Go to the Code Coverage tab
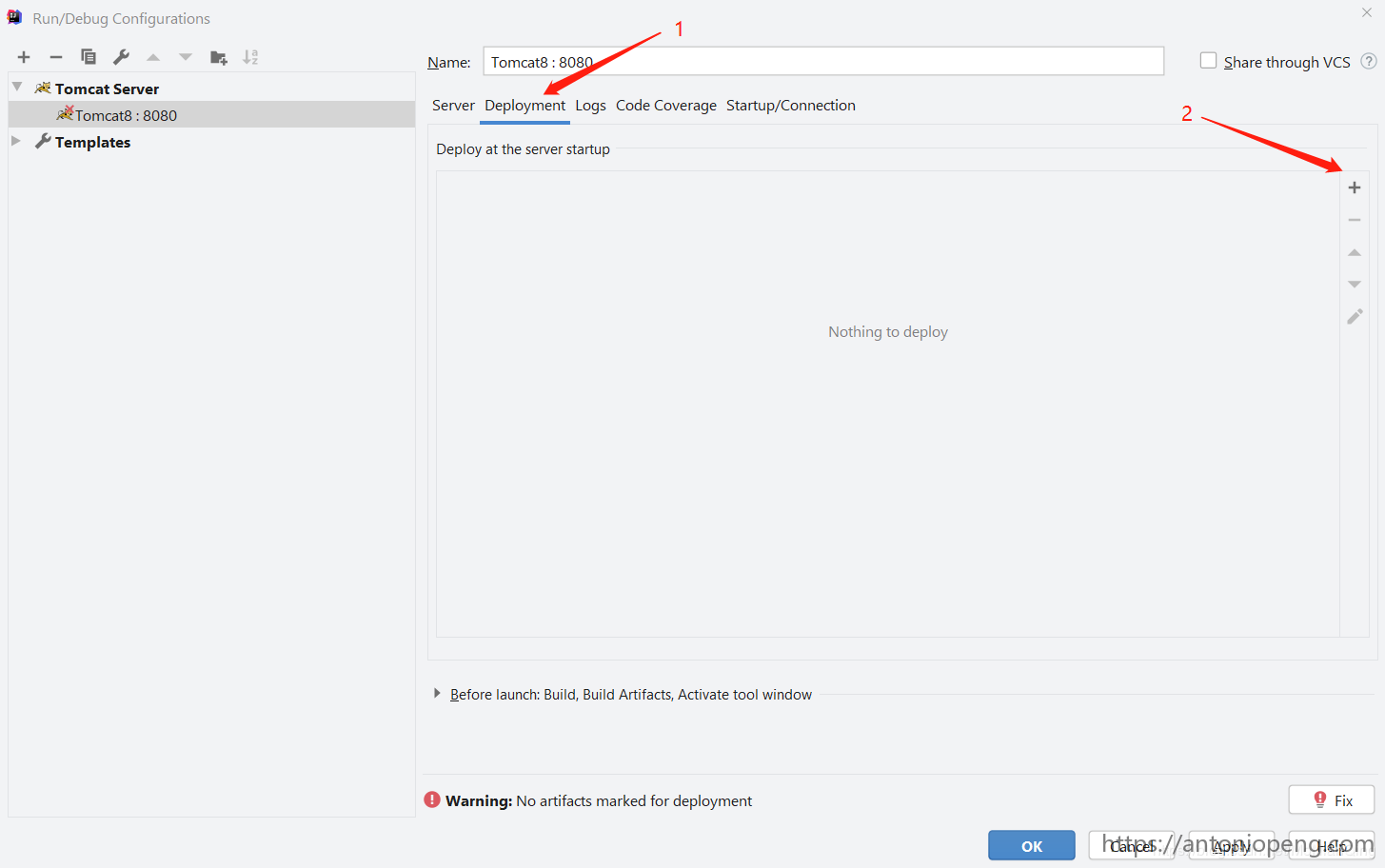 [x=665, y=106]
